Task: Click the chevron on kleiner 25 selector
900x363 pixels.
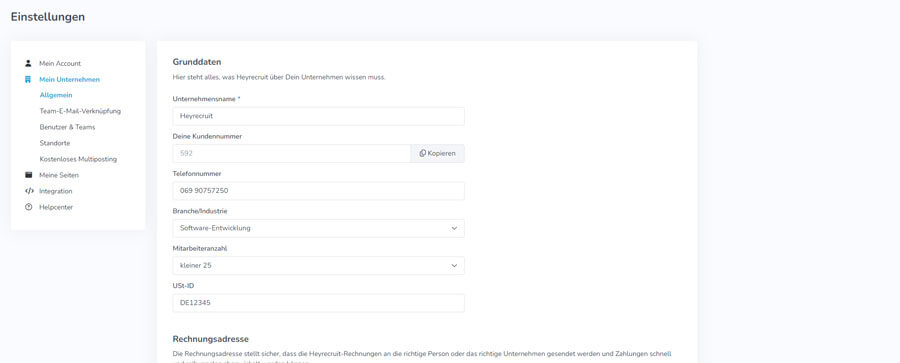Action: click(454, 265)
